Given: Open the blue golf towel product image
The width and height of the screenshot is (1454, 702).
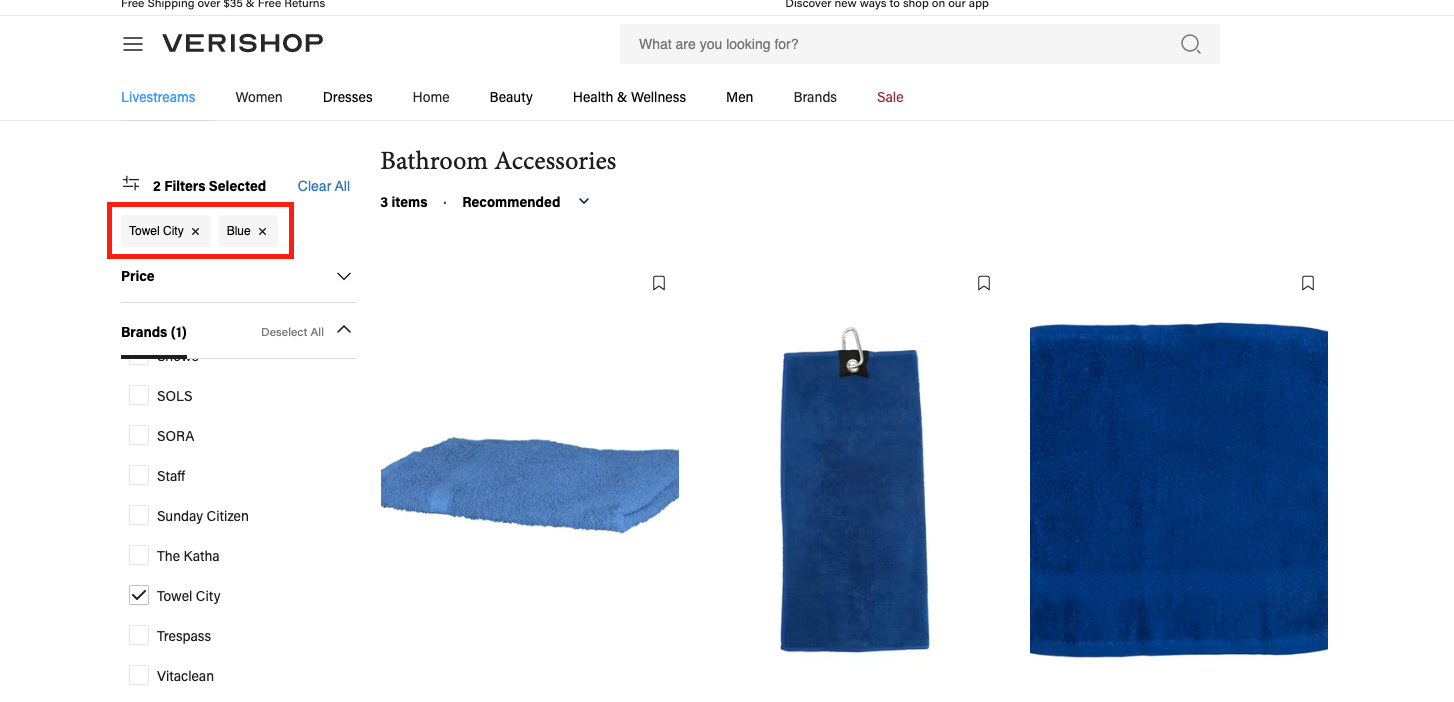Looking at the screenshot, I should 855,489.
